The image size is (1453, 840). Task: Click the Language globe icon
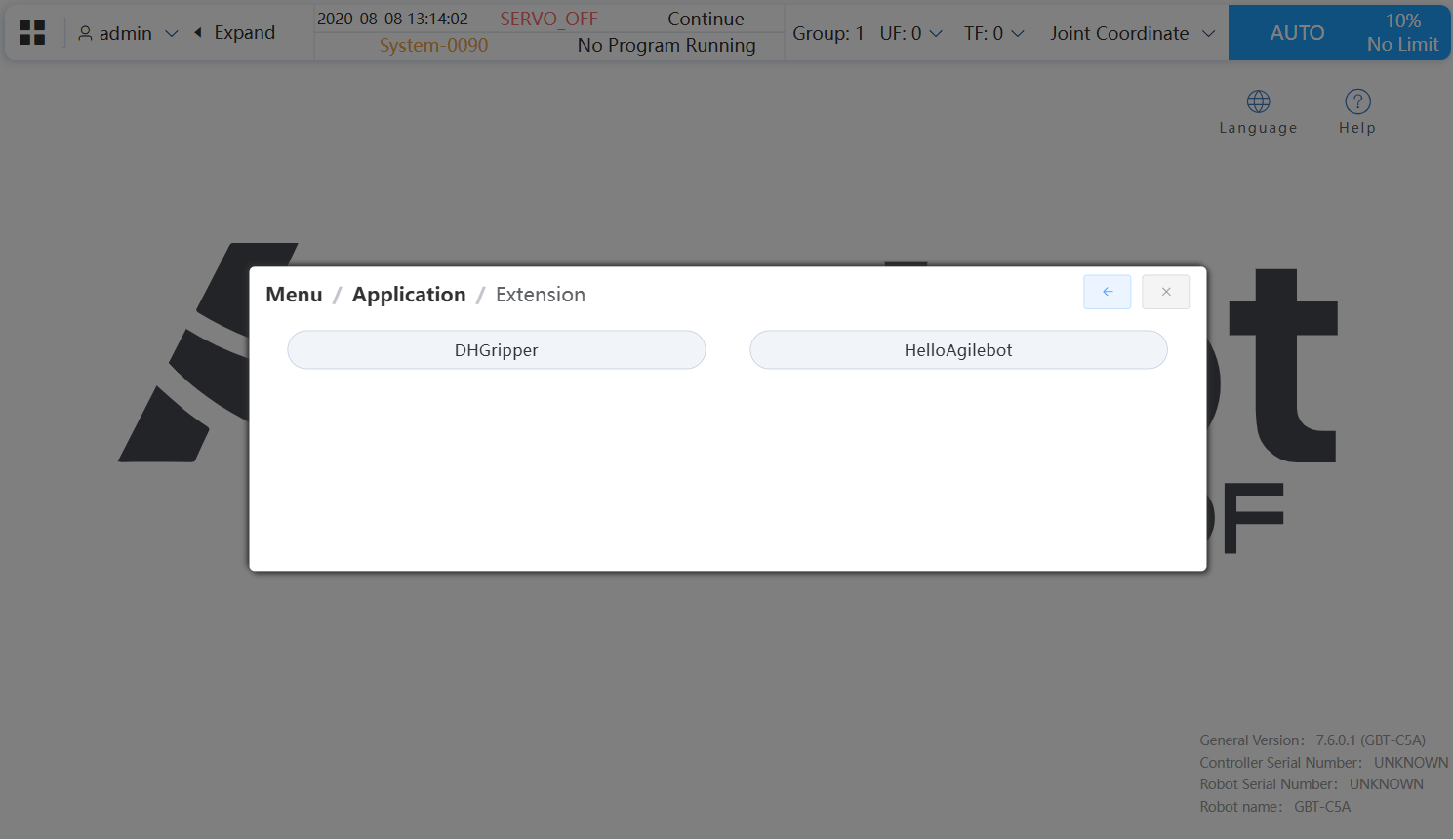(1258, 101)
